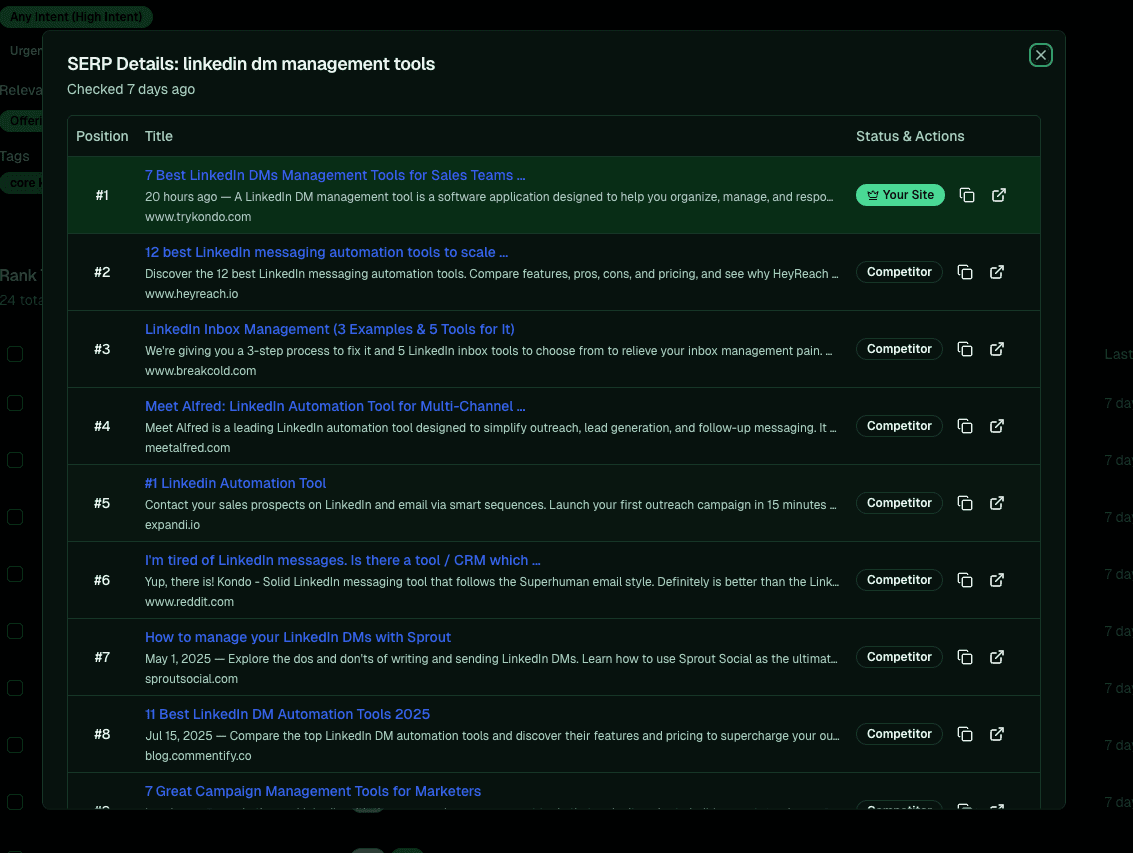
Task: Click 'Checked 7 days ago' text
Action: [x=131, y=89]
